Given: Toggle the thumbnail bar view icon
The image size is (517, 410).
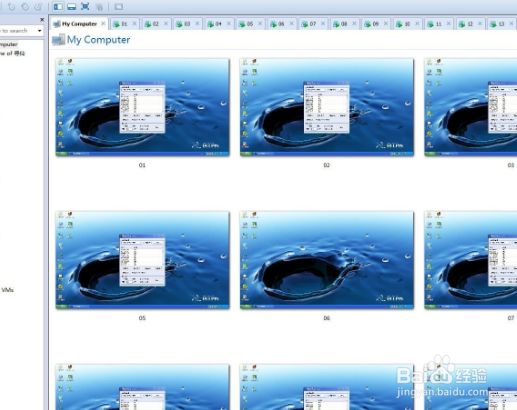Looking at the screenshot, I should pyautogui.click(x=71, y=7).
